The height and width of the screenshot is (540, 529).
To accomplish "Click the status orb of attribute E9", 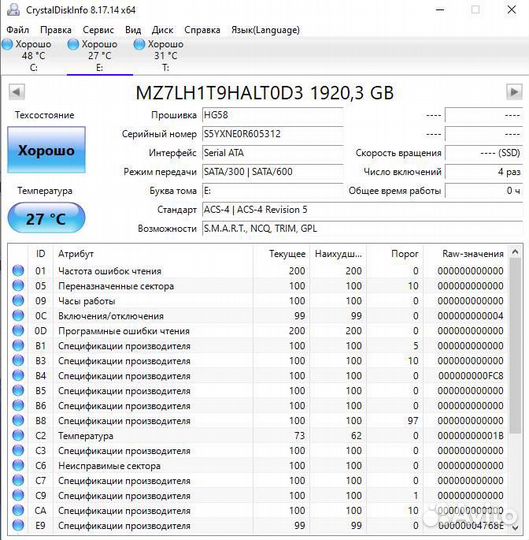I will pyautogui.click(x=18, y=526).
